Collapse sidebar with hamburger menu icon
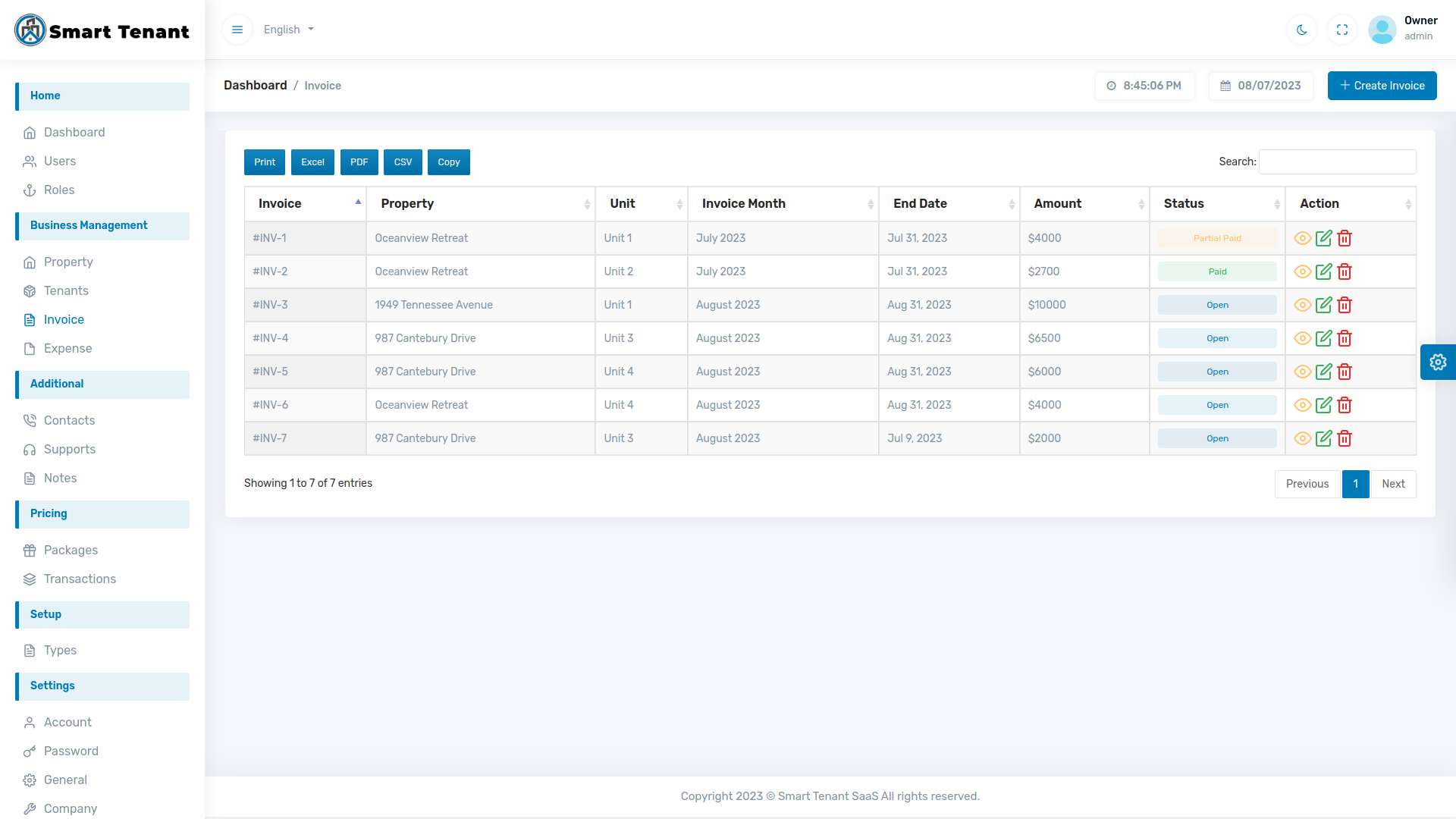This screenshot has width=1456, height=819. click(237, 30)
